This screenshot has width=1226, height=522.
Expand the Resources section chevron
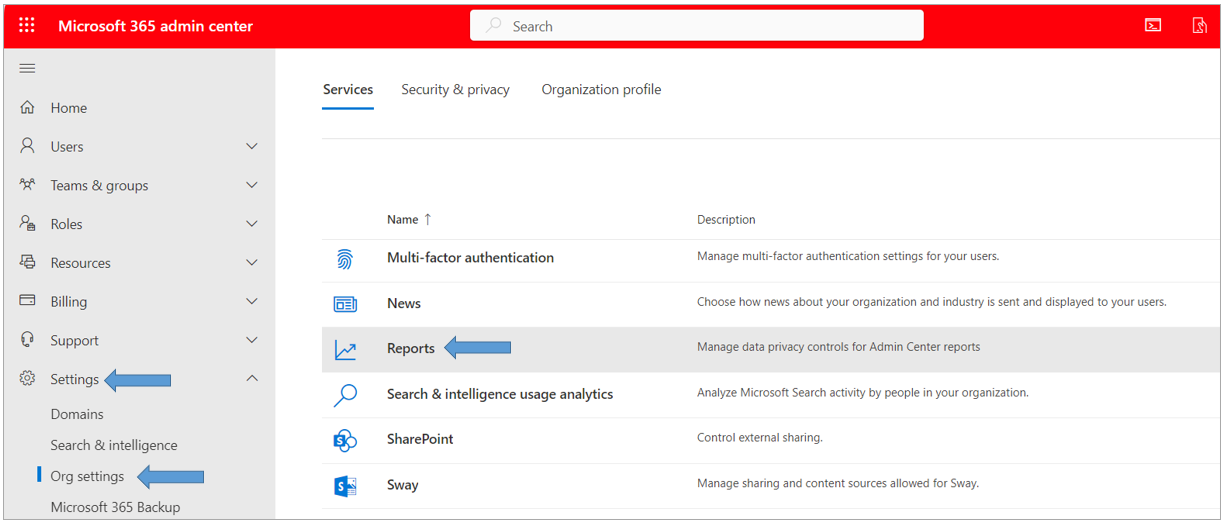(x=252, y=263)
